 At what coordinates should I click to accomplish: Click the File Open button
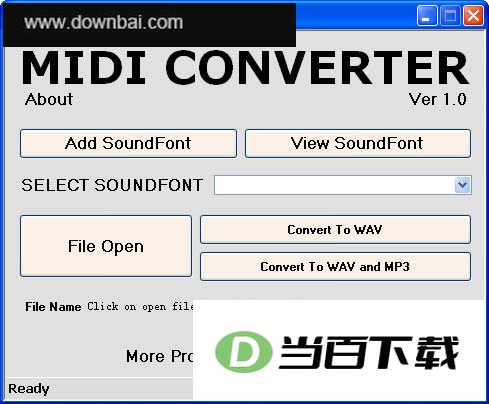coord(106,246)
